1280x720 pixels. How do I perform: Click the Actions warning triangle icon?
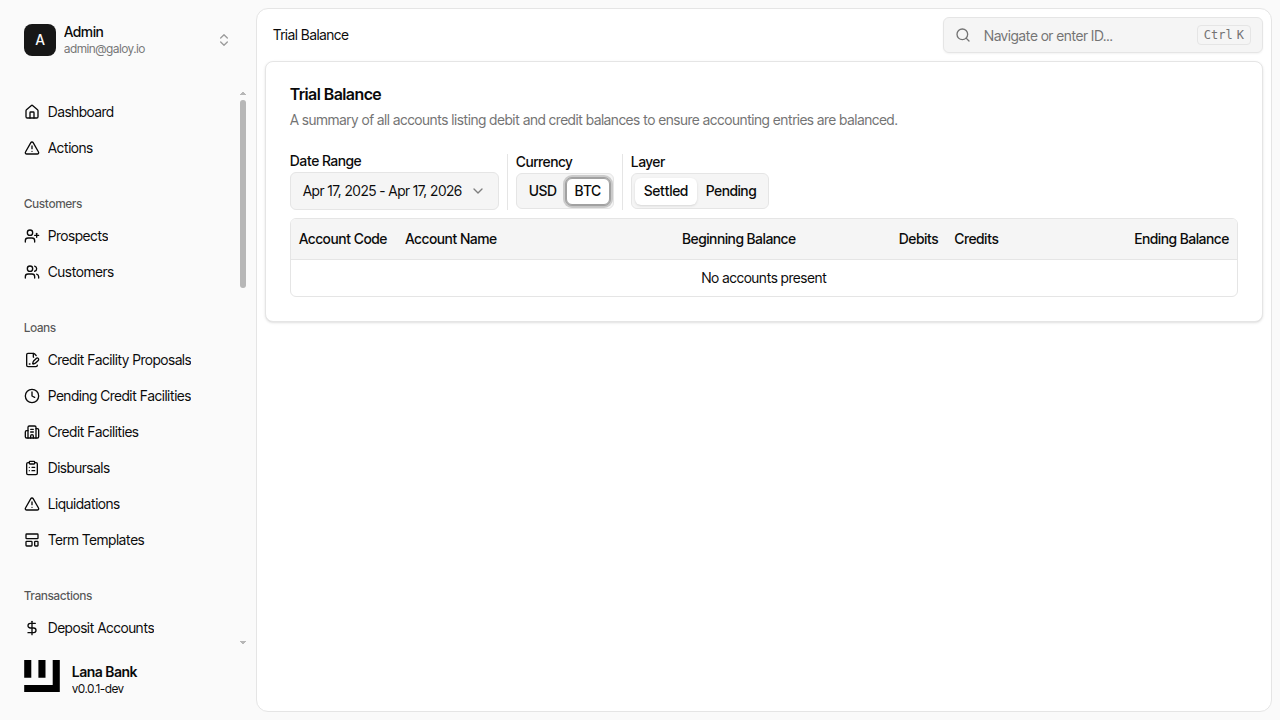coord(31,147)
